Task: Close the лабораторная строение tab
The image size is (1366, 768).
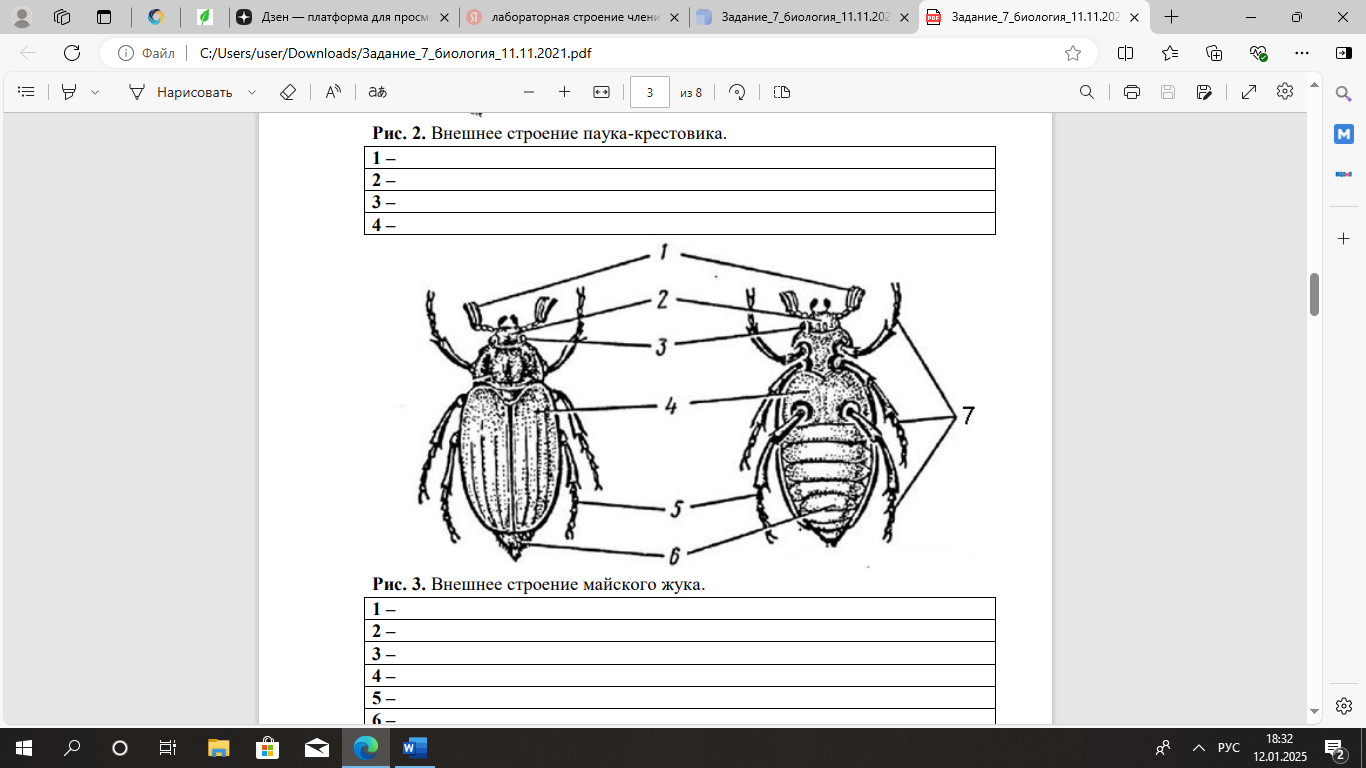Action: pos(675,17)
